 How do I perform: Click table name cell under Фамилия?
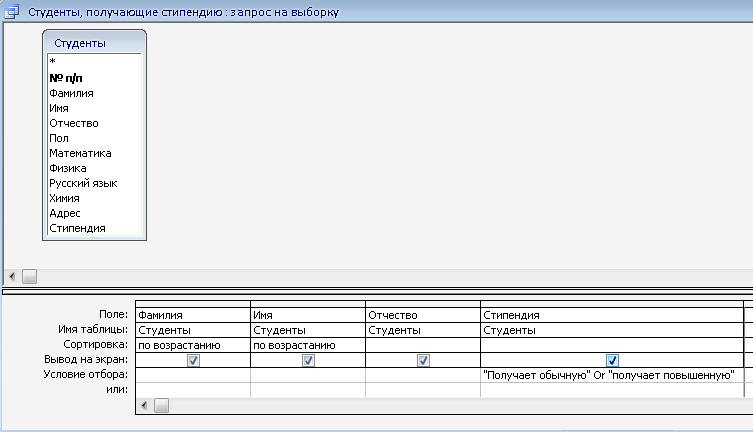pos(193,330)
